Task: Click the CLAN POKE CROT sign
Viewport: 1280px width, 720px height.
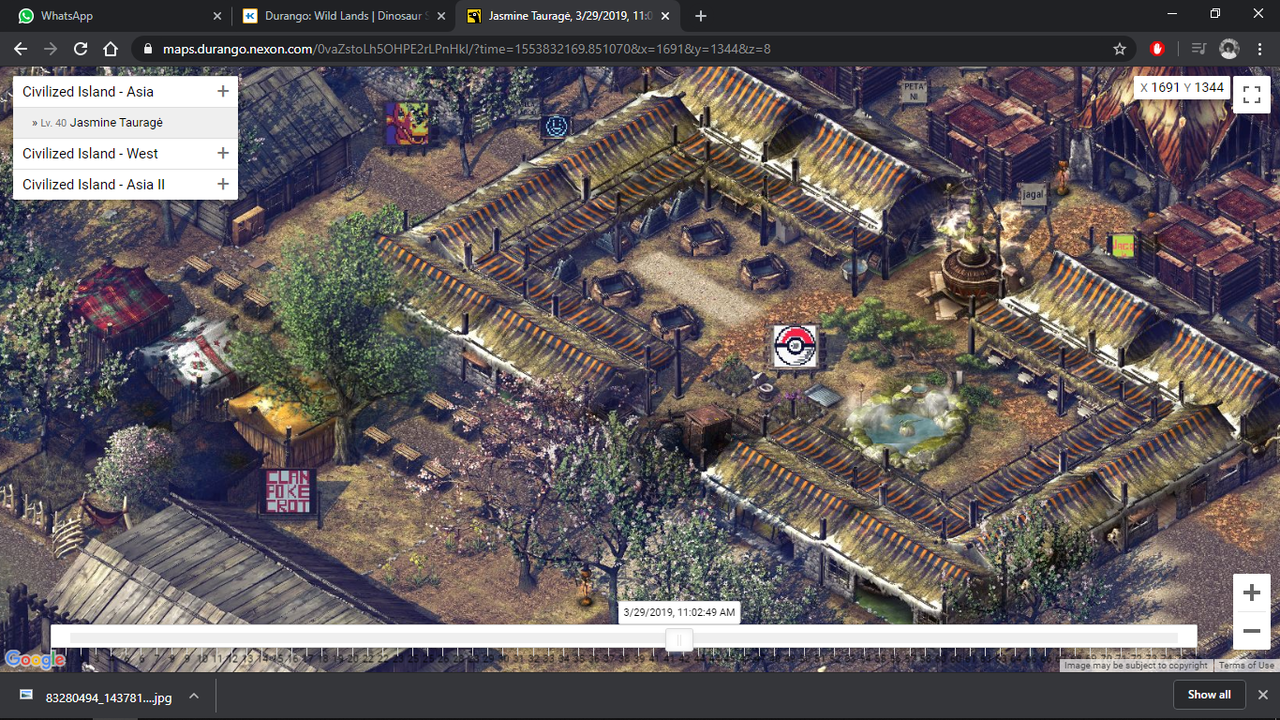Action: coord(287,491)
